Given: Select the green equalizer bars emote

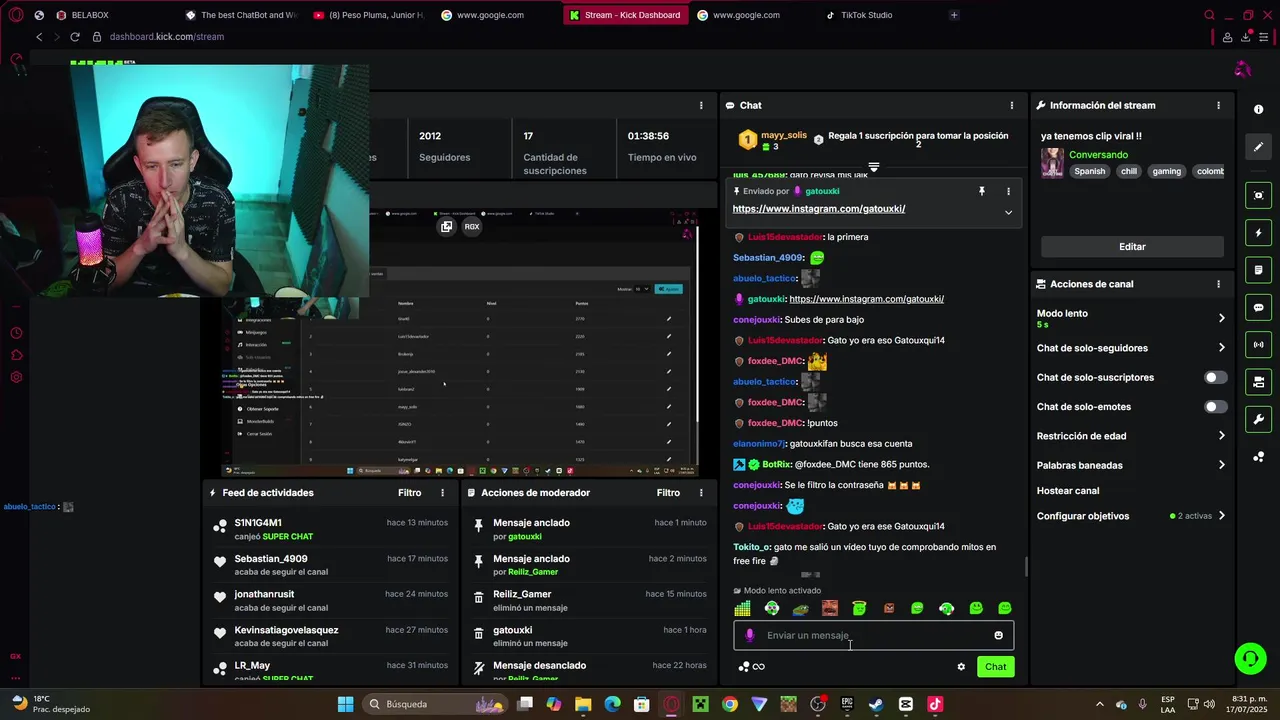Looking at the screenshot, I should (742, 608).
